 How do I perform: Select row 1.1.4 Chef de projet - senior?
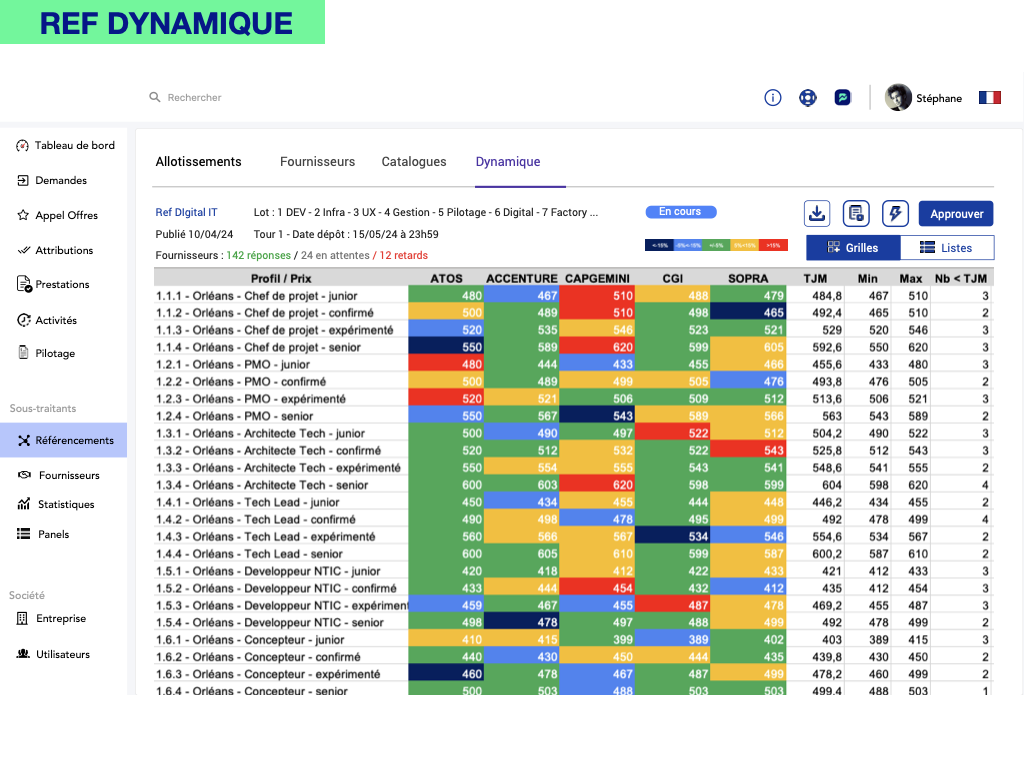(573, 347)
